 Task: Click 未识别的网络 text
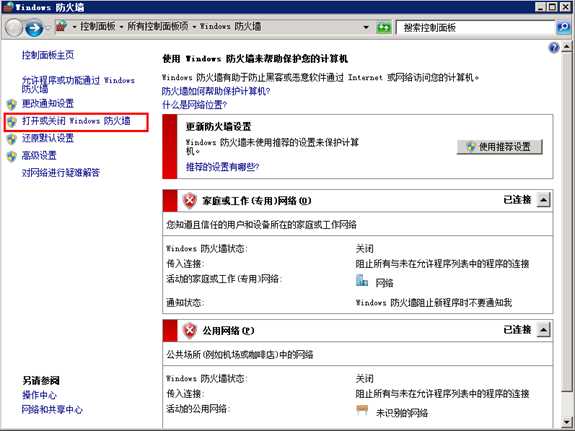coord(402,413)
